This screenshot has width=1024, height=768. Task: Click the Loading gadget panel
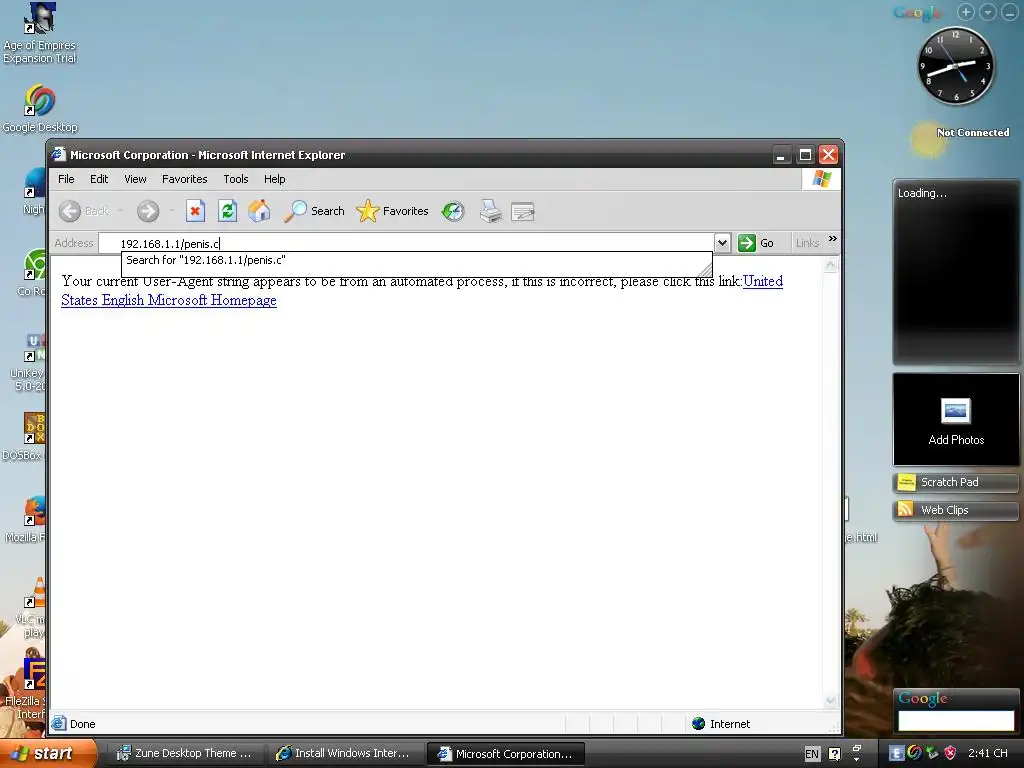pyautogui.click(x=956, y=272)
